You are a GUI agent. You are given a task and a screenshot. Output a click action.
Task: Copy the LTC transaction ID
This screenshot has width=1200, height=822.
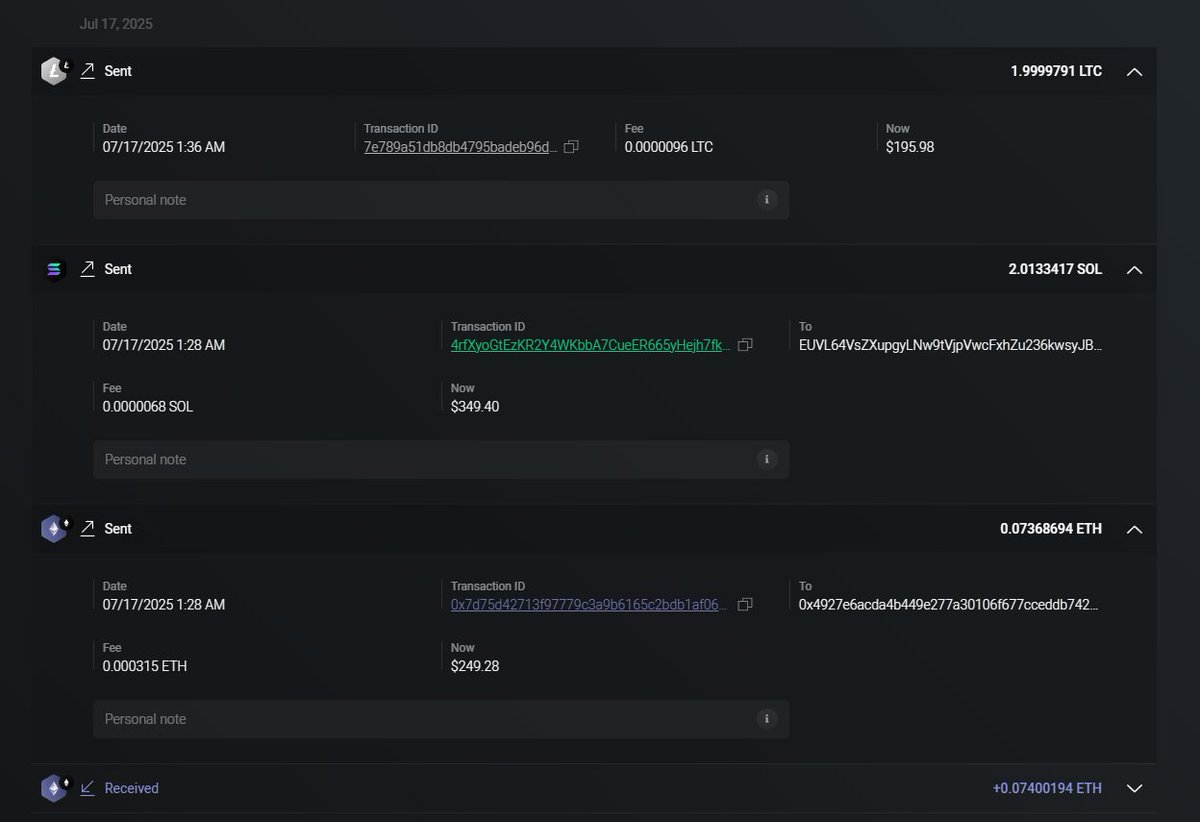coord(571,147)
